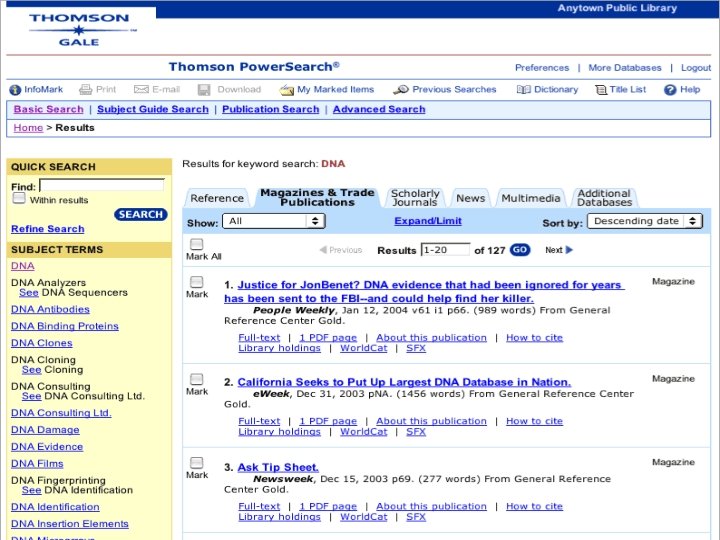Select DNA Clones subject term

[42, 343]
